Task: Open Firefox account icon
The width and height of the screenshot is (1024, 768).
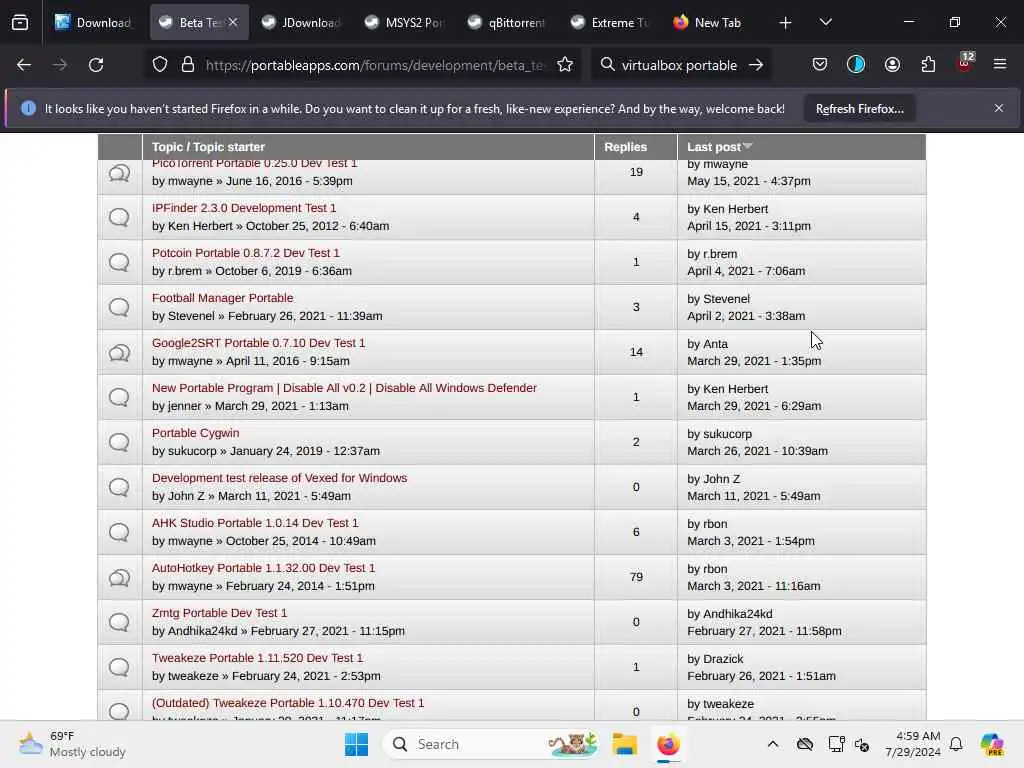Action: click(x=892, y=65)
